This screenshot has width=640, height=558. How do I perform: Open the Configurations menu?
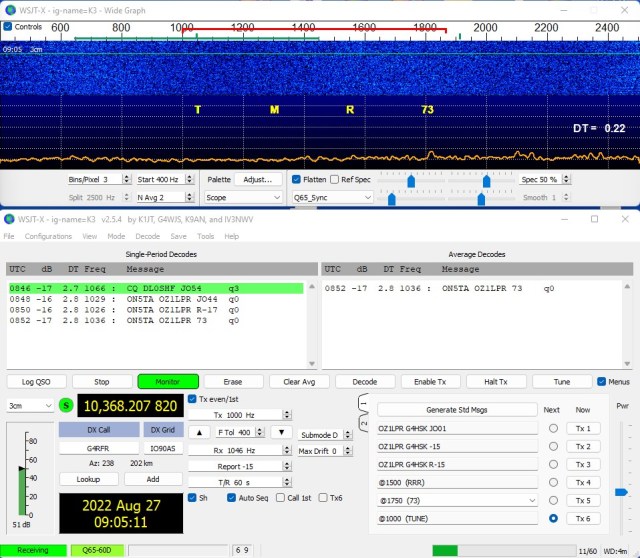48,237
